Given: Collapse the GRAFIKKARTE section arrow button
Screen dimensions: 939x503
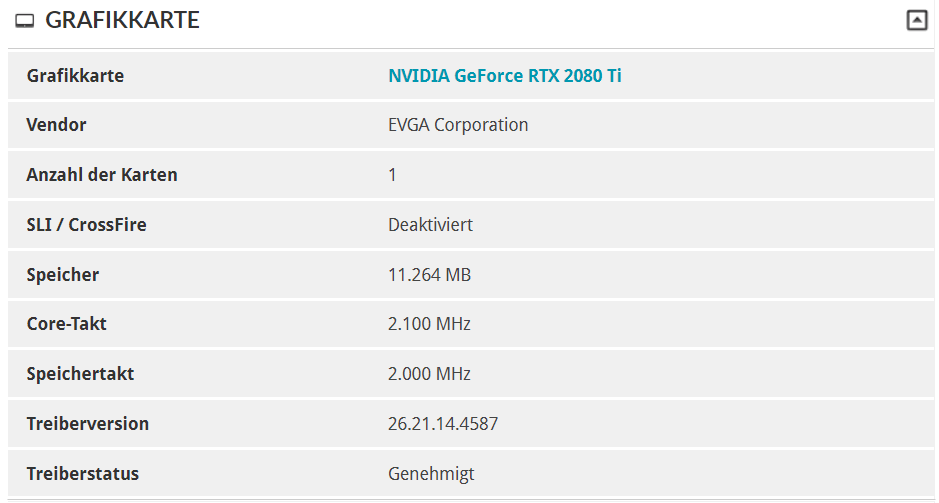Looking at the screenshot, I should (916, 20).
